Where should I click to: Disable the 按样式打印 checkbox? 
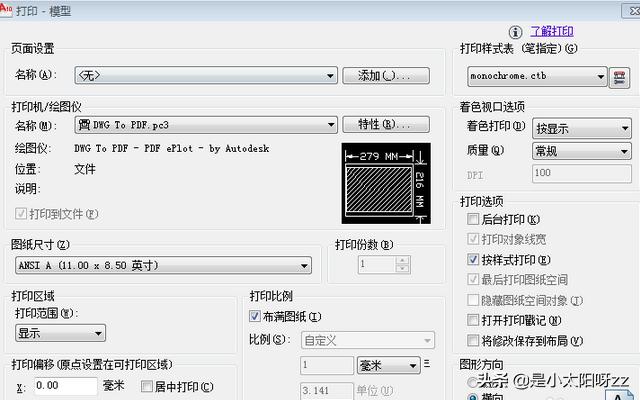coord(473,259)
